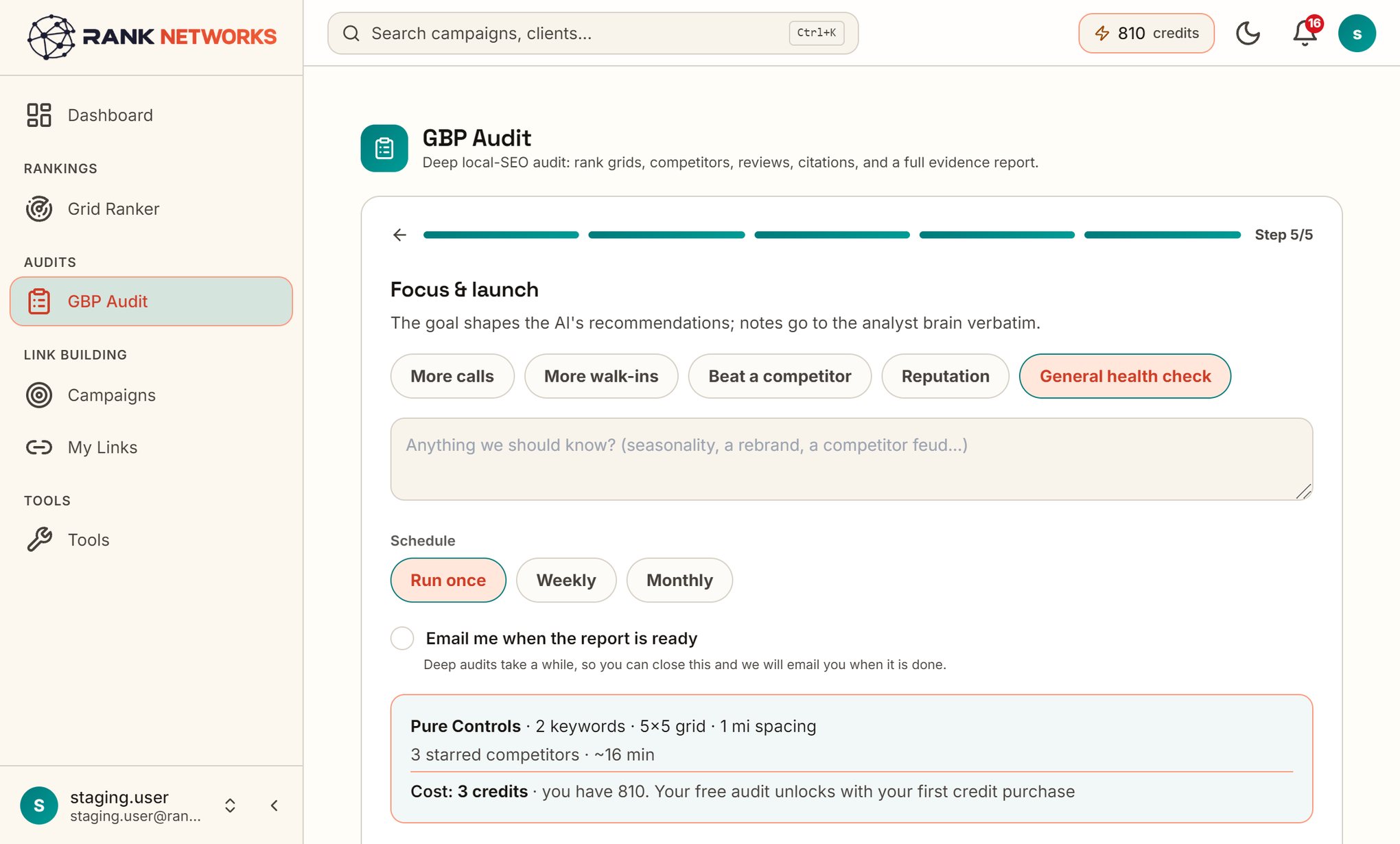Click the fifth progress step bar
This screenshot has height=844, width=1400.
(1163, 235)
